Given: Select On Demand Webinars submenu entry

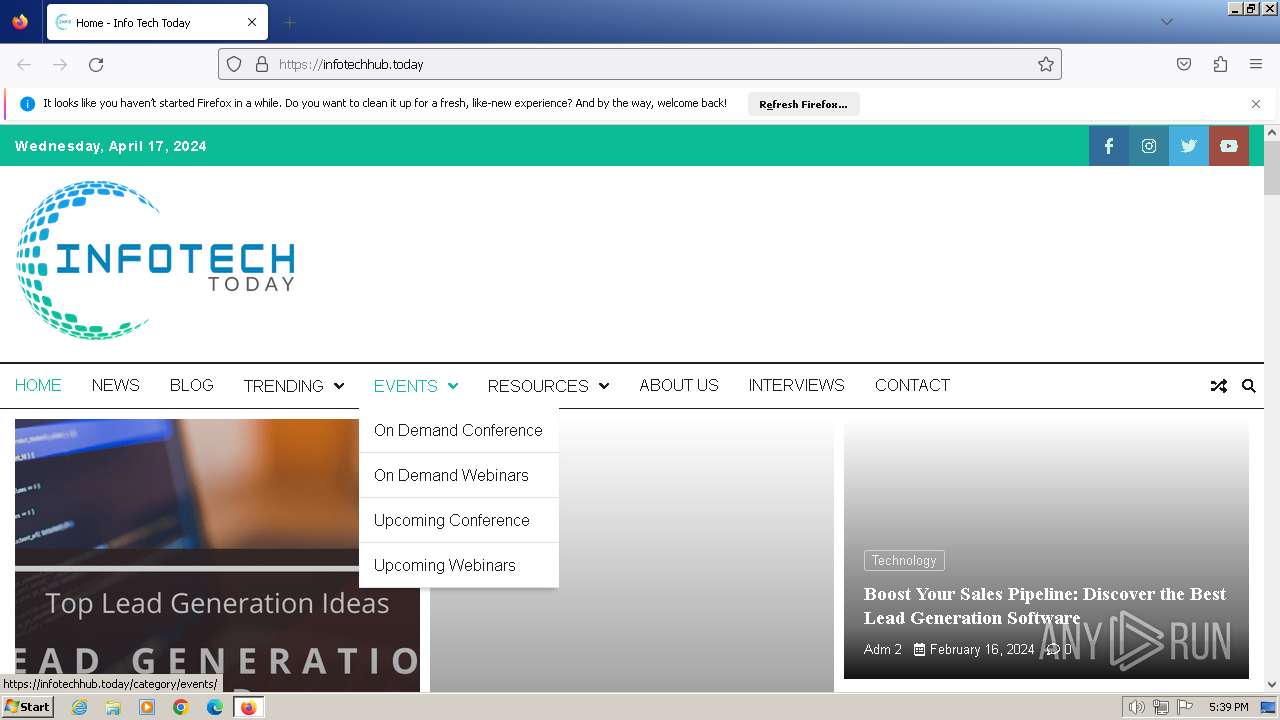Looking at the screenshot, I should [458, 475].
